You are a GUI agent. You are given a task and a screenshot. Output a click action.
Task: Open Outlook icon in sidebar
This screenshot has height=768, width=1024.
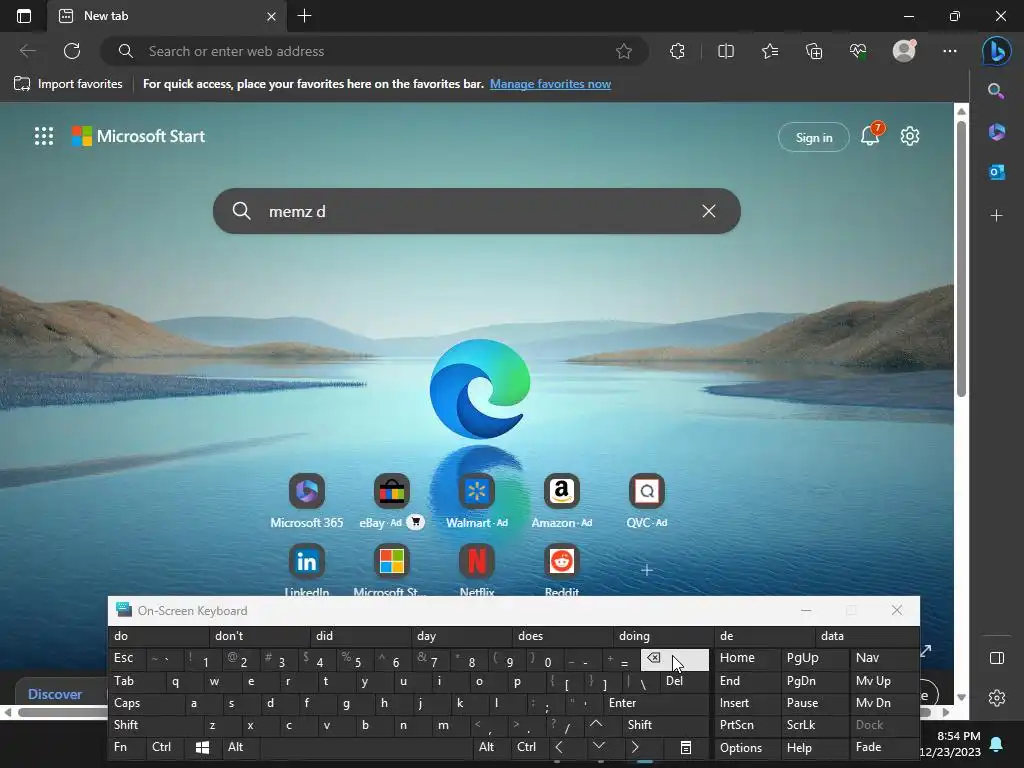pos(997,172)
